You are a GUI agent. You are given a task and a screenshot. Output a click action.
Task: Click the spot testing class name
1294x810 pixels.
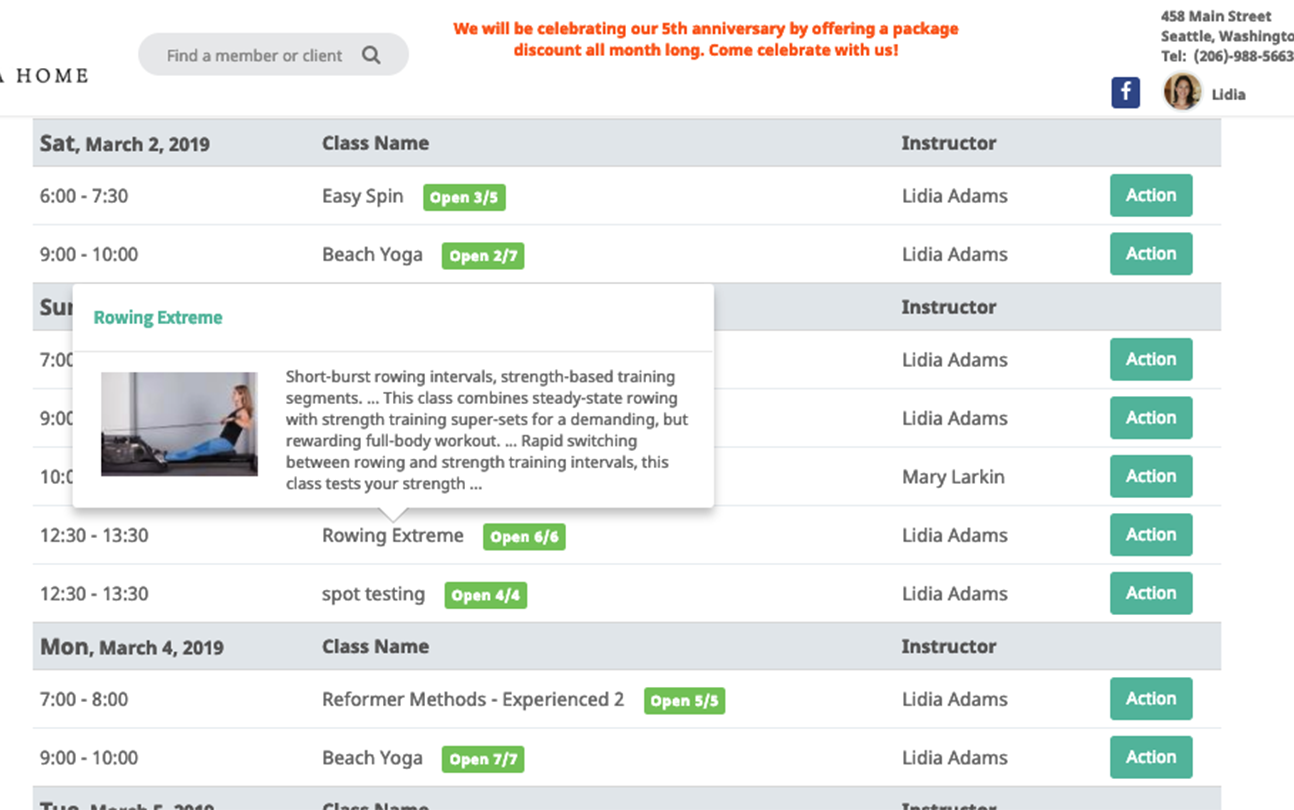click(x=373, y=594)
